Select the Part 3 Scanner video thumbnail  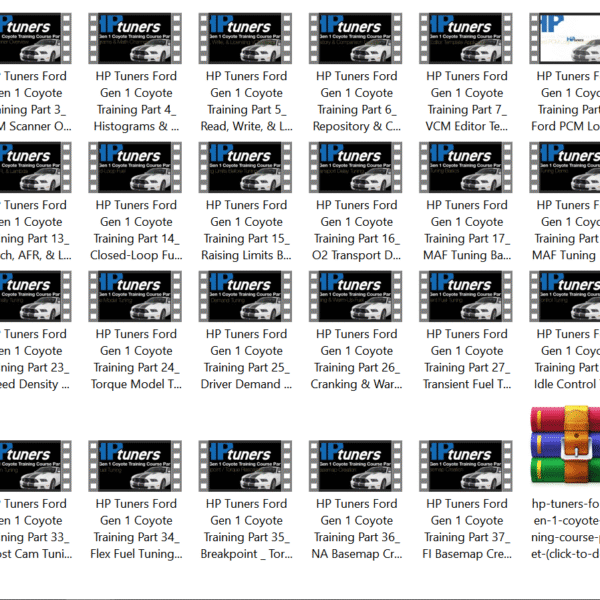click(36, 38)
